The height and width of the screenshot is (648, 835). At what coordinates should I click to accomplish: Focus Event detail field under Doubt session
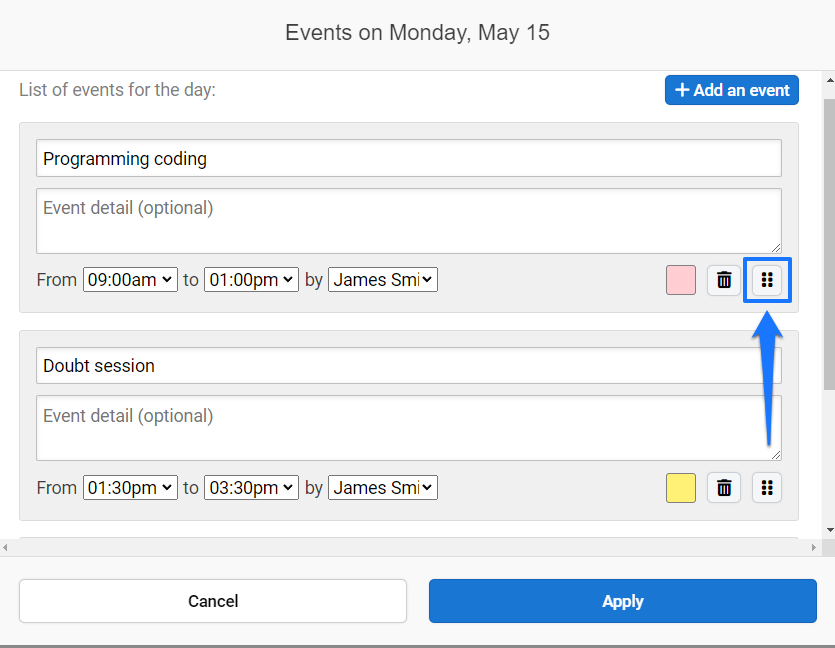(x=409, y=428)
